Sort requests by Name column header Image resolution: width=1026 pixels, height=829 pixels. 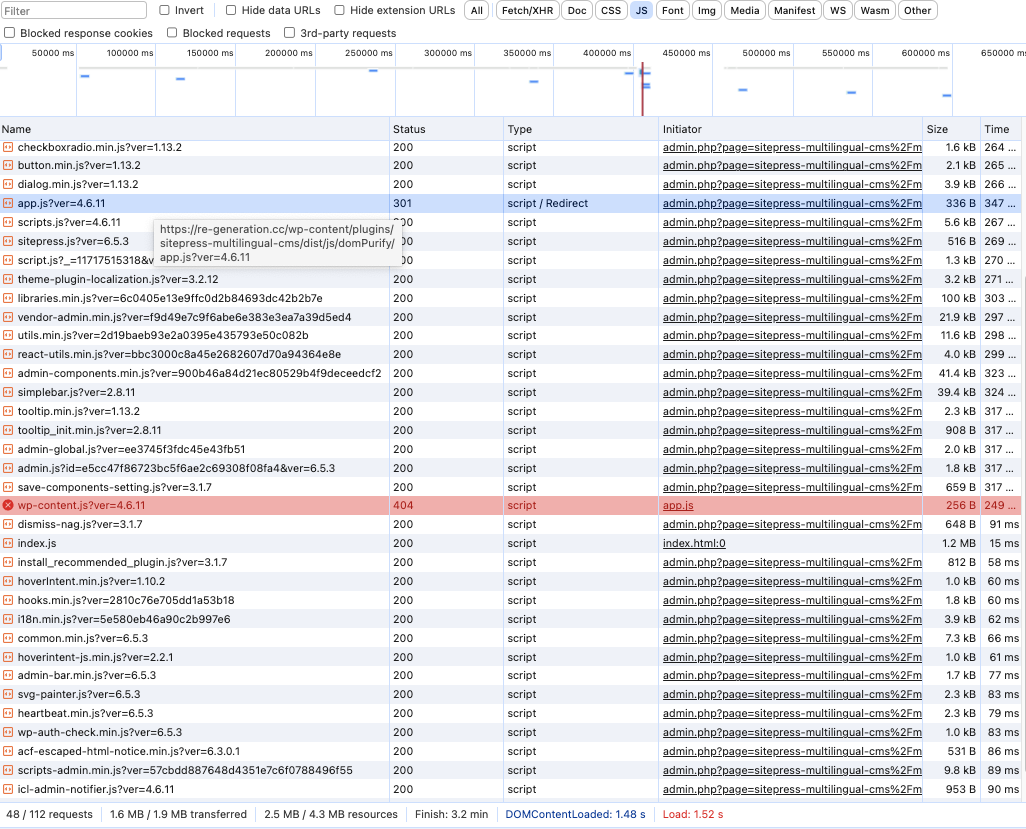pos(195,129)
